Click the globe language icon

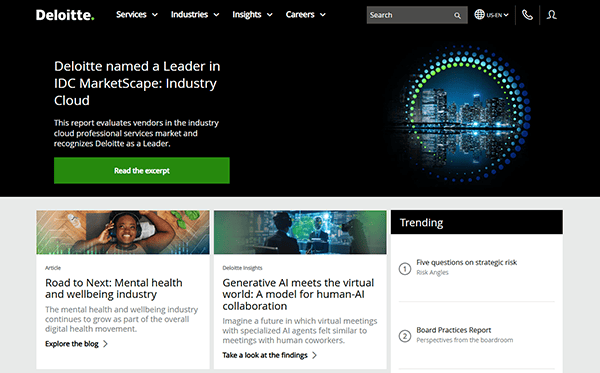click(x=479, y=15)
